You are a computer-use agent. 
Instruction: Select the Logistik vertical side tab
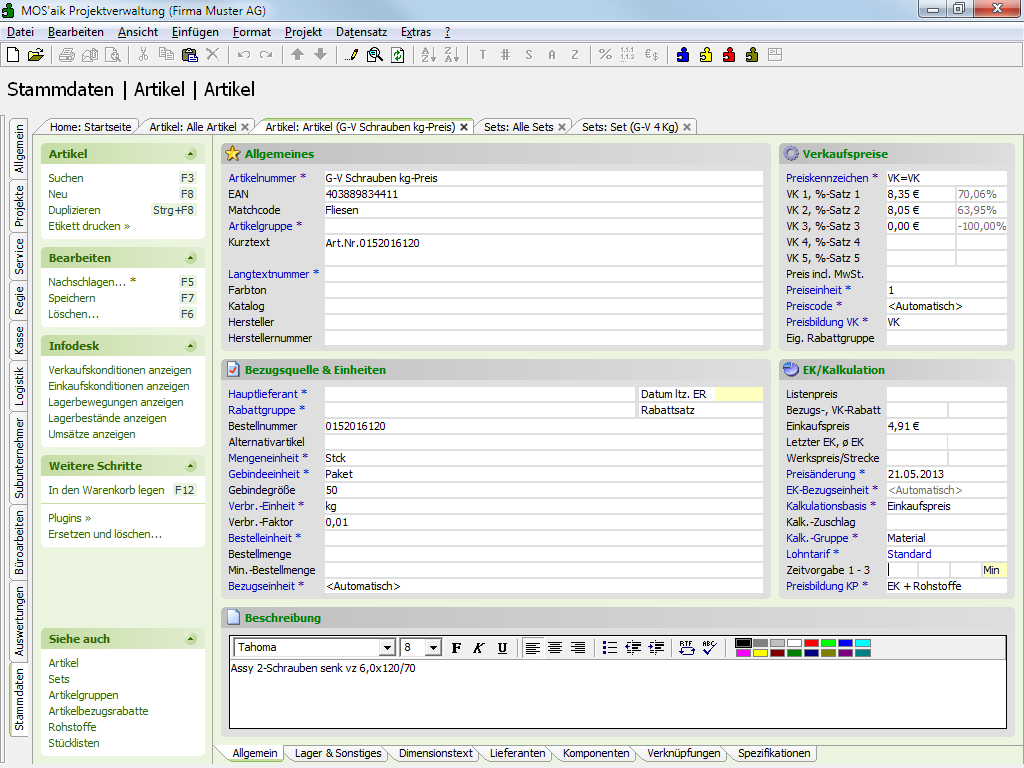click(x=19, y=386)
